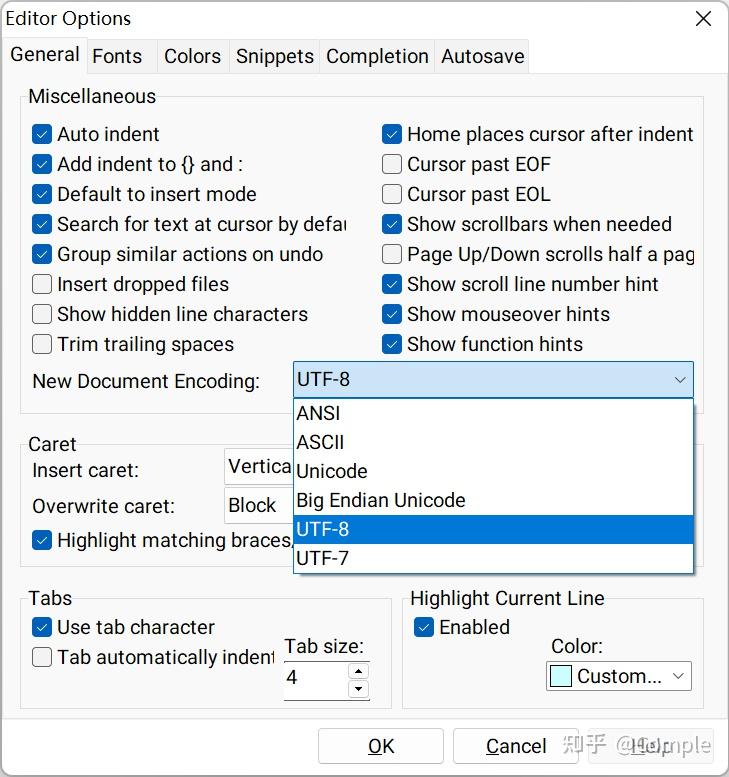Screen dimensions: 729x777
Task: Decrease tab size with down arrow
Action: coord(358,688)
